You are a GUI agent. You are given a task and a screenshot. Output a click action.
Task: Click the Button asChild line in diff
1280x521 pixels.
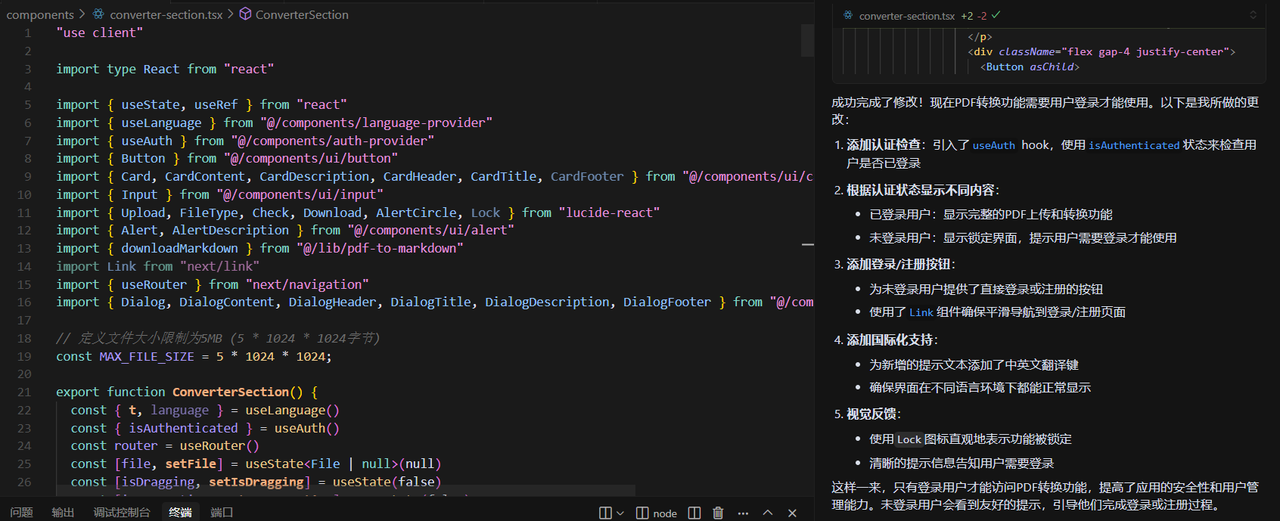(1030, 67)
